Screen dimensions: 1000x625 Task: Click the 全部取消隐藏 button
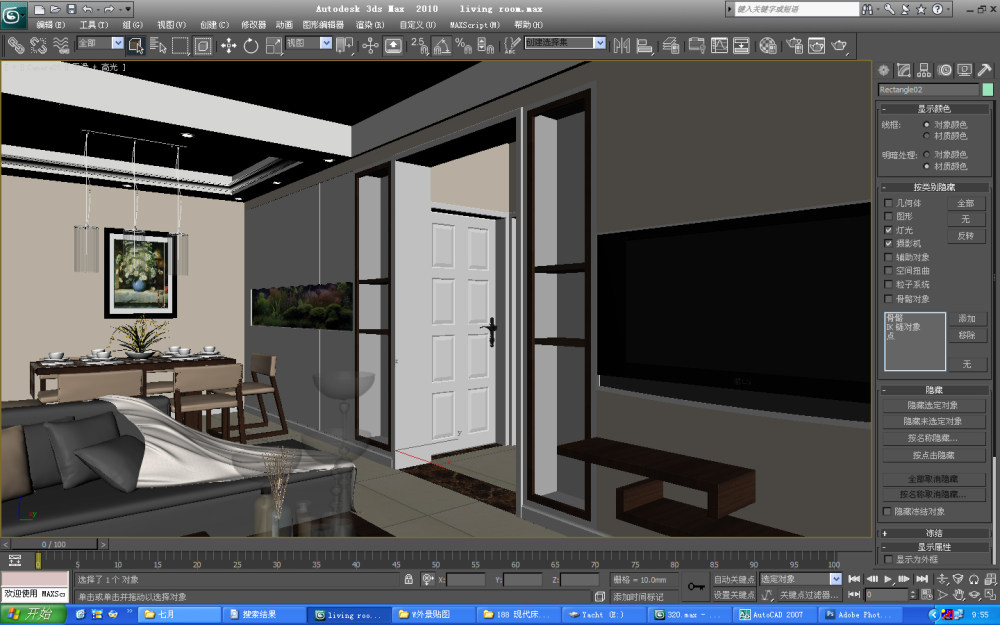click(934, 478)
